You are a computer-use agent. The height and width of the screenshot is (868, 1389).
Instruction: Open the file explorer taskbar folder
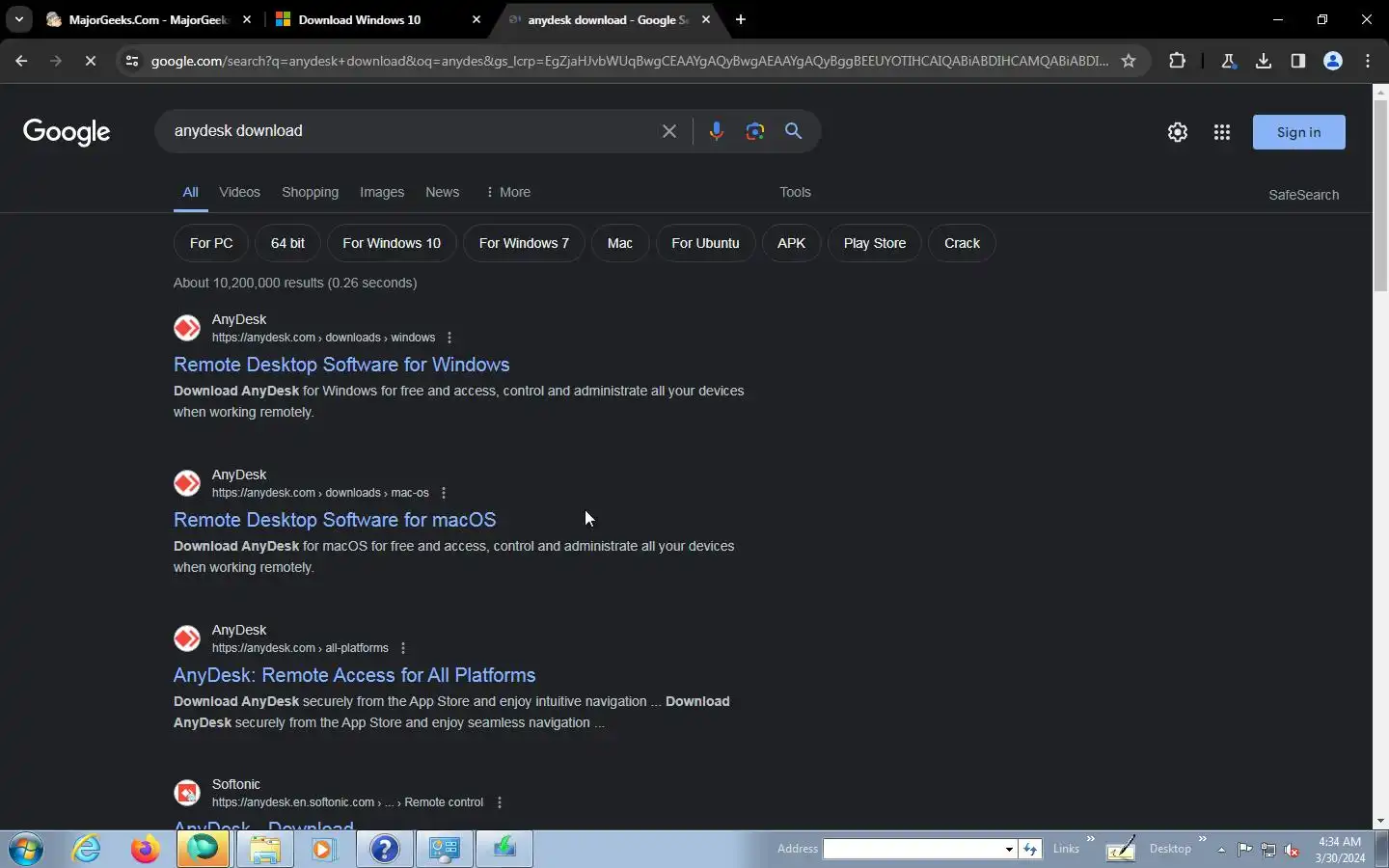(264, 849)
